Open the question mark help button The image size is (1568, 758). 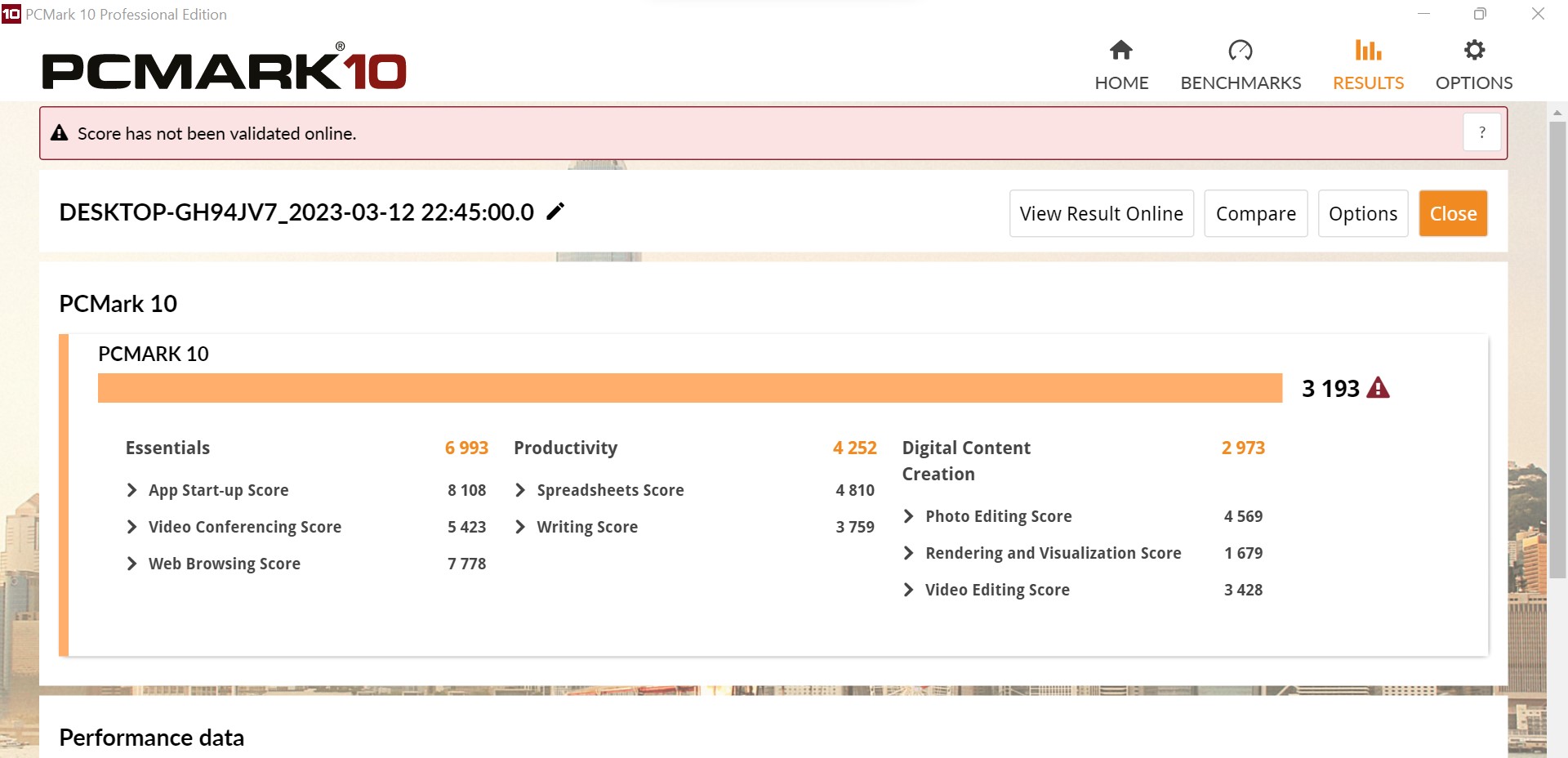click(1481, 132)
